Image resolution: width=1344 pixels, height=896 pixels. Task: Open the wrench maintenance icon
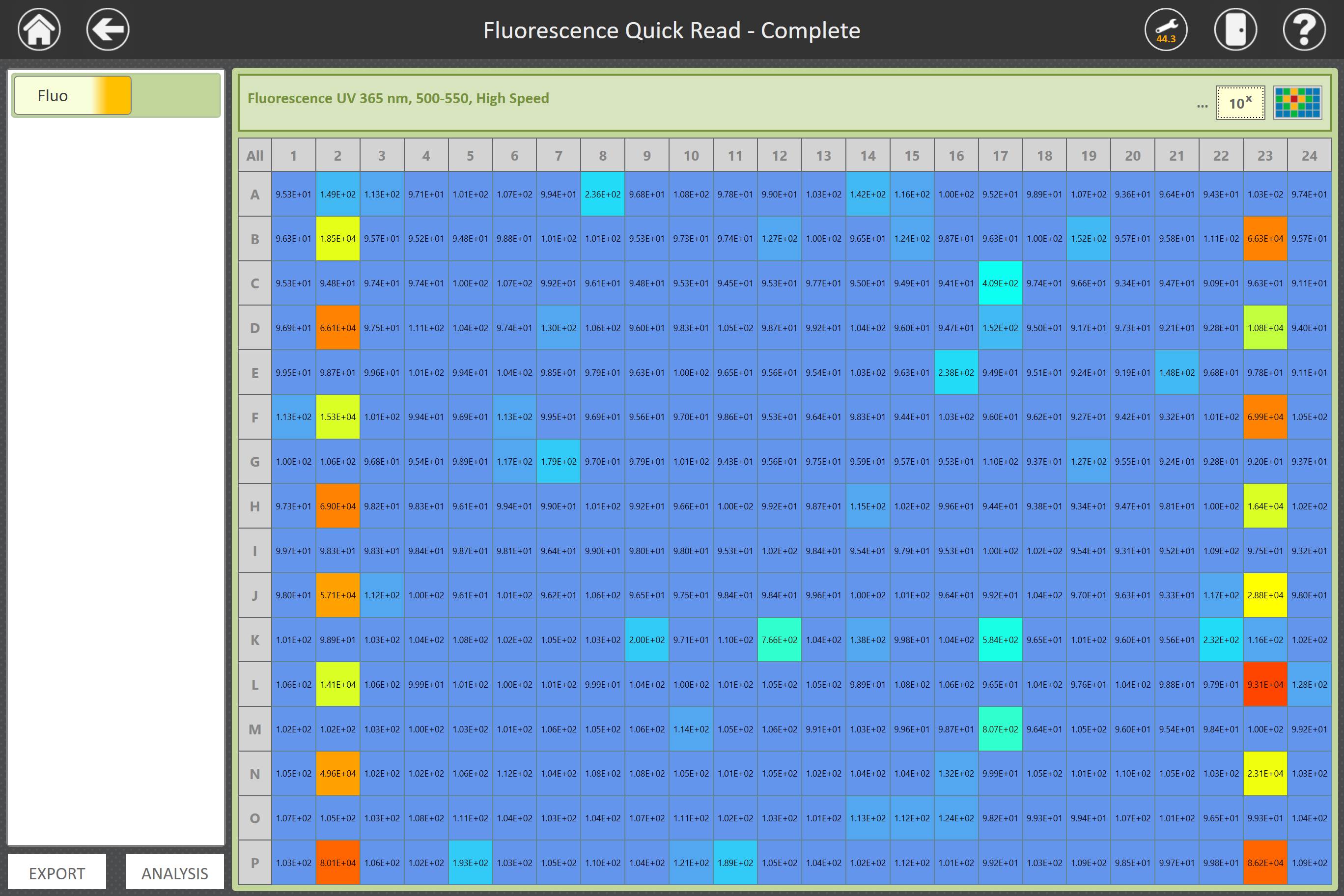1165,29
